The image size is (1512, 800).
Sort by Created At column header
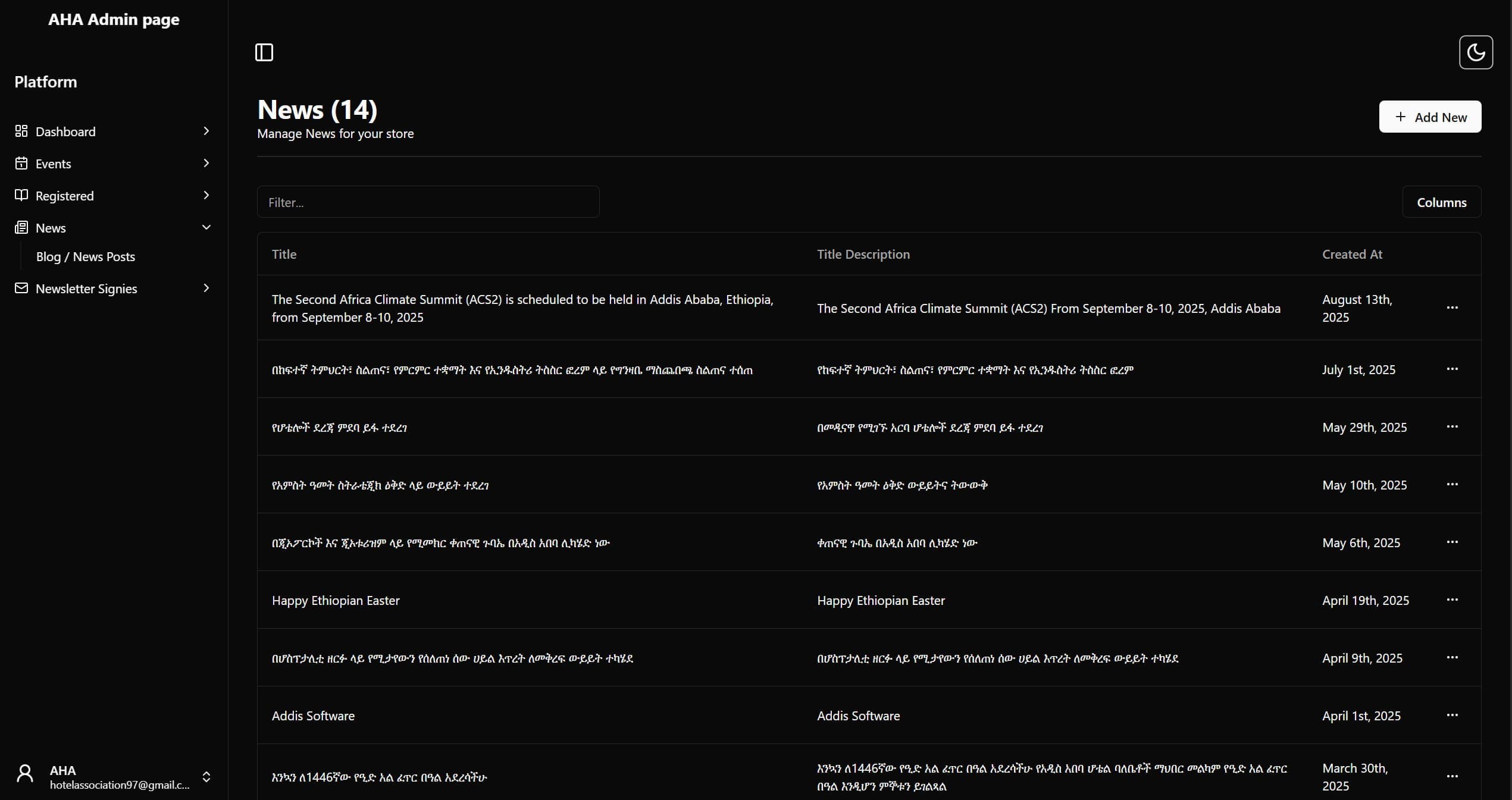[x=1352, y=255]
